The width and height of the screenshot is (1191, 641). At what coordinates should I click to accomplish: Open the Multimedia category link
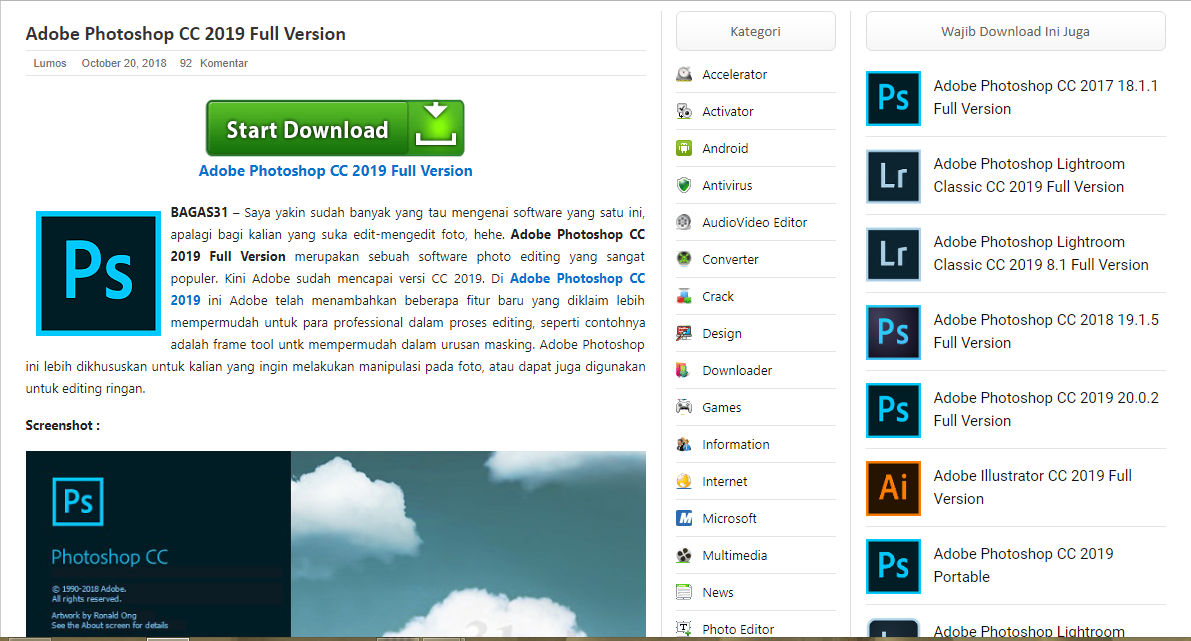pos(735,555)
